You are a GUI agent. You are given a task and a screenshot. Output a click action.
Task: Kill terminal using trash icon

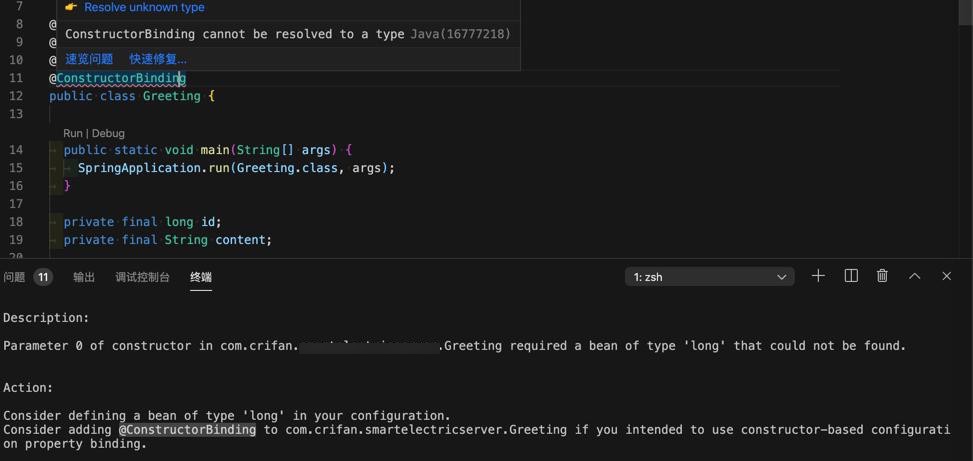pos(882,276)
